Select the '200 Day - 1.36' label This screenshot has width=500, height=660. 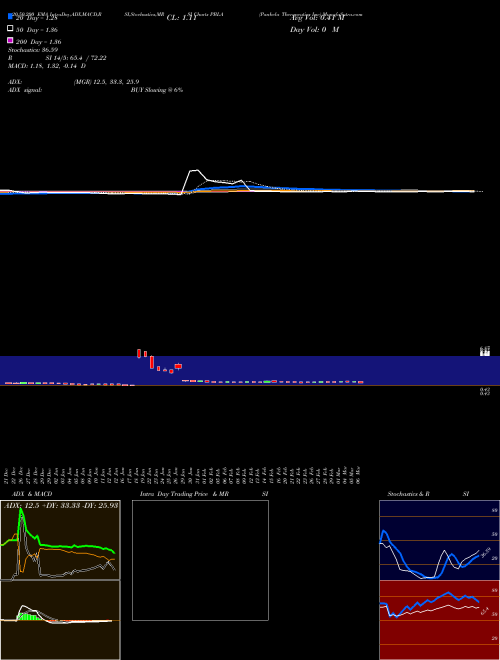pos(39,42)
